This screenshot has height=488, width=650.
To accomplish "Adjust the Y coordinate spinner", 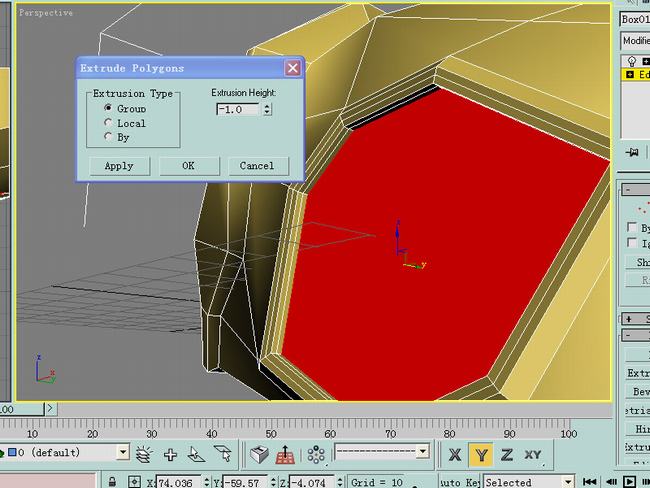I will [273, 482].
